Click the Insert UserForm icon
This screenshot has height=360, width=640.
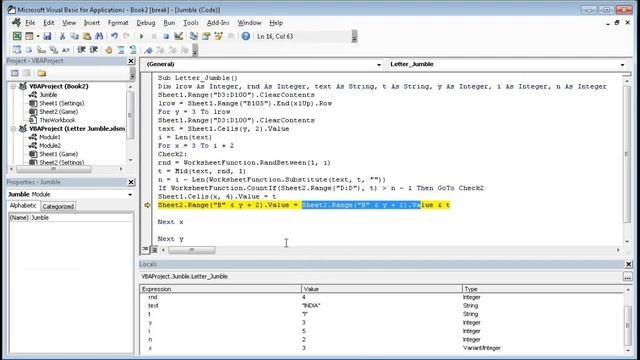(29, 36)
